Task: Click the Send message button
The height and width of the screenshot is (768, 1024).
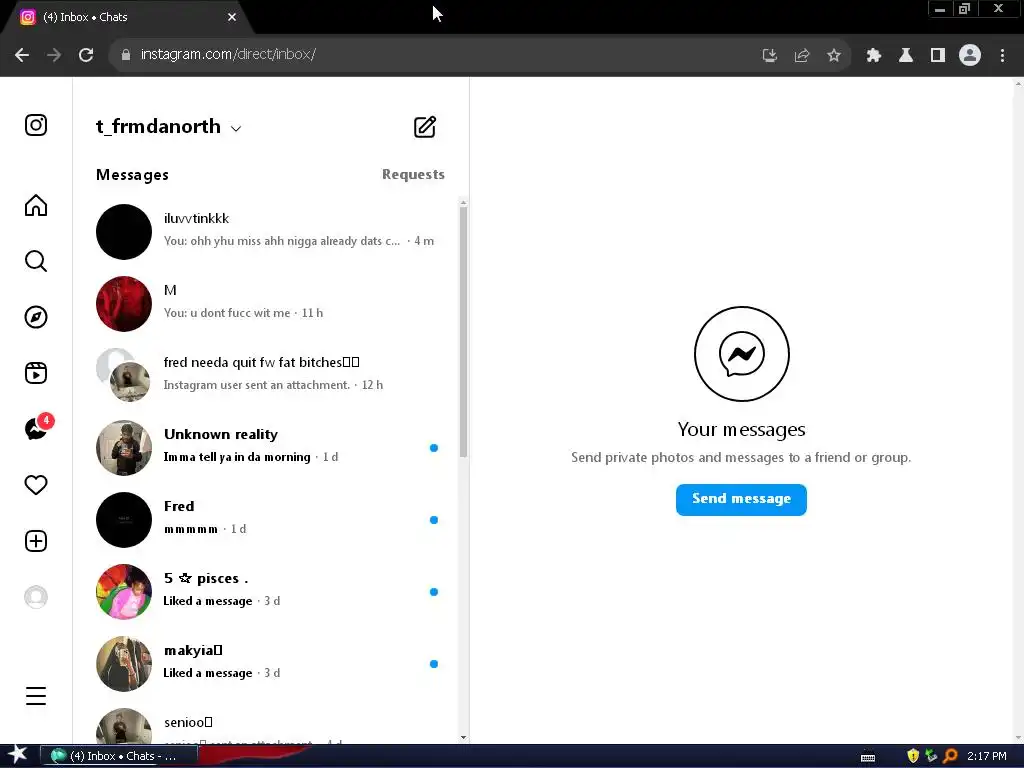Action: coord(741,500)
